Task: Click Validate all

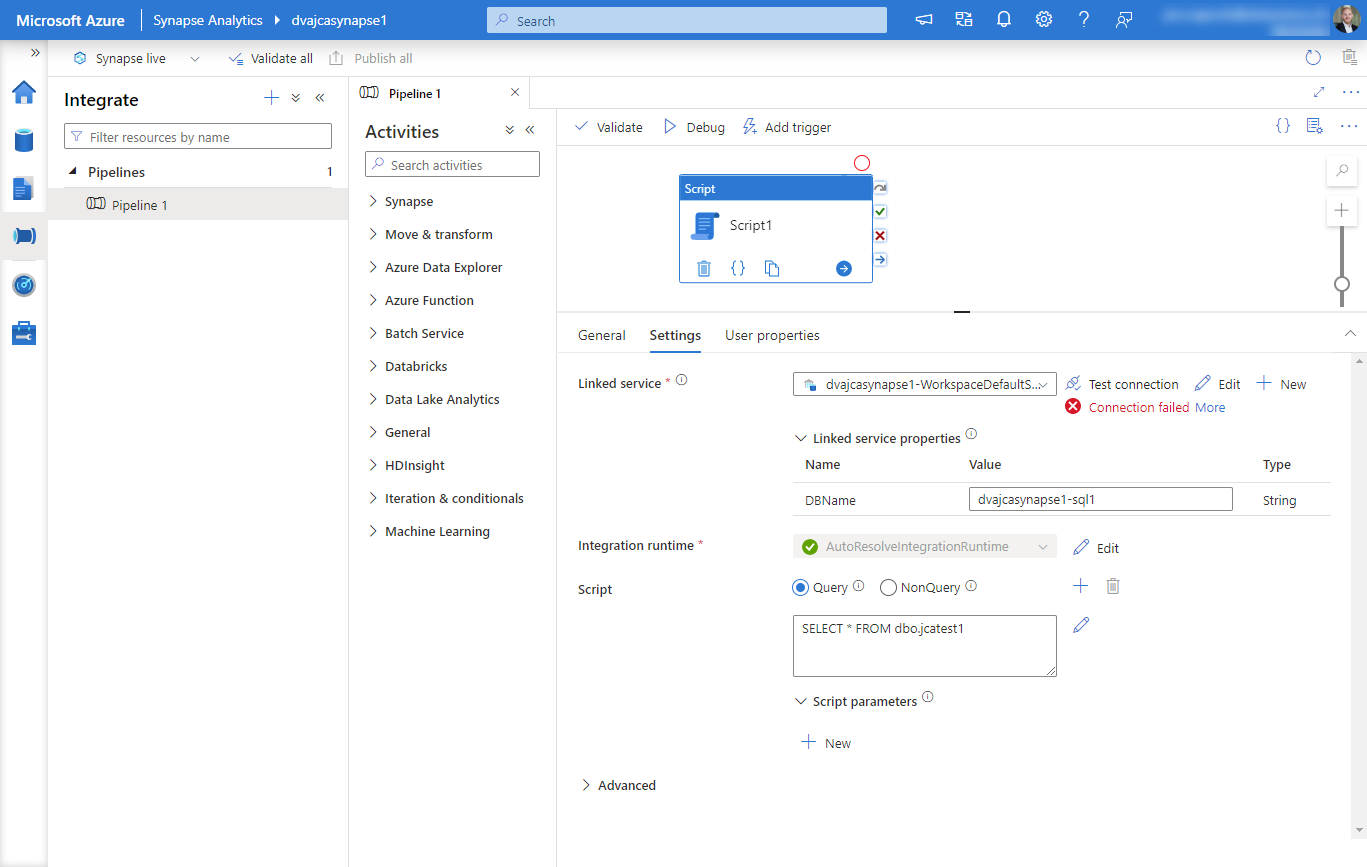Action: point(270,59)
